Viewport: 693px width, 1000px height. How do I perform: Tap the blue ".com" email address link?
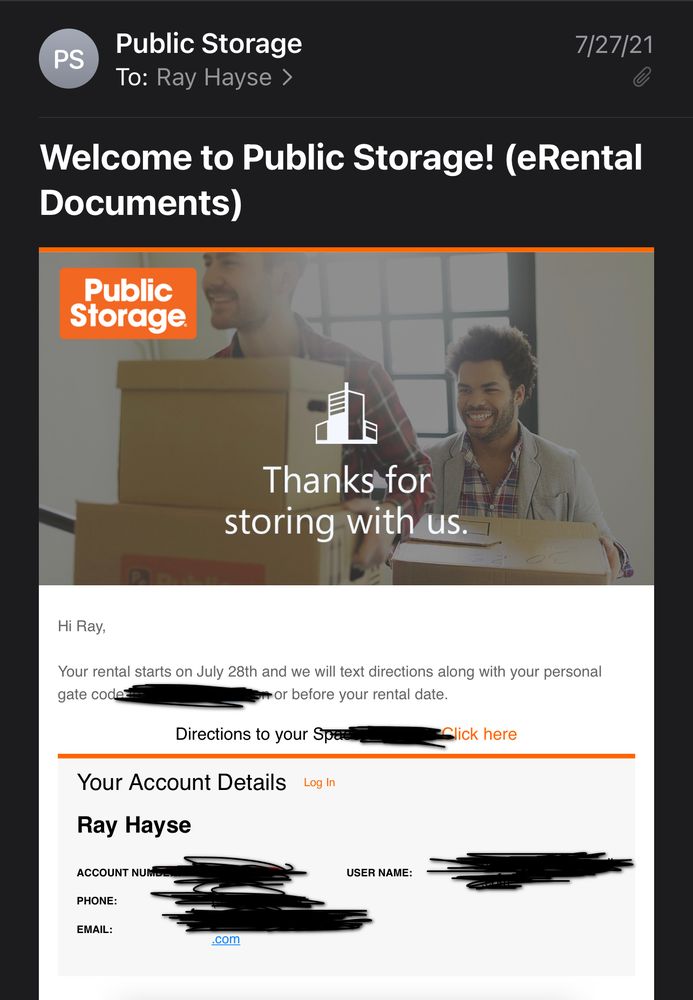coord(226,939)
